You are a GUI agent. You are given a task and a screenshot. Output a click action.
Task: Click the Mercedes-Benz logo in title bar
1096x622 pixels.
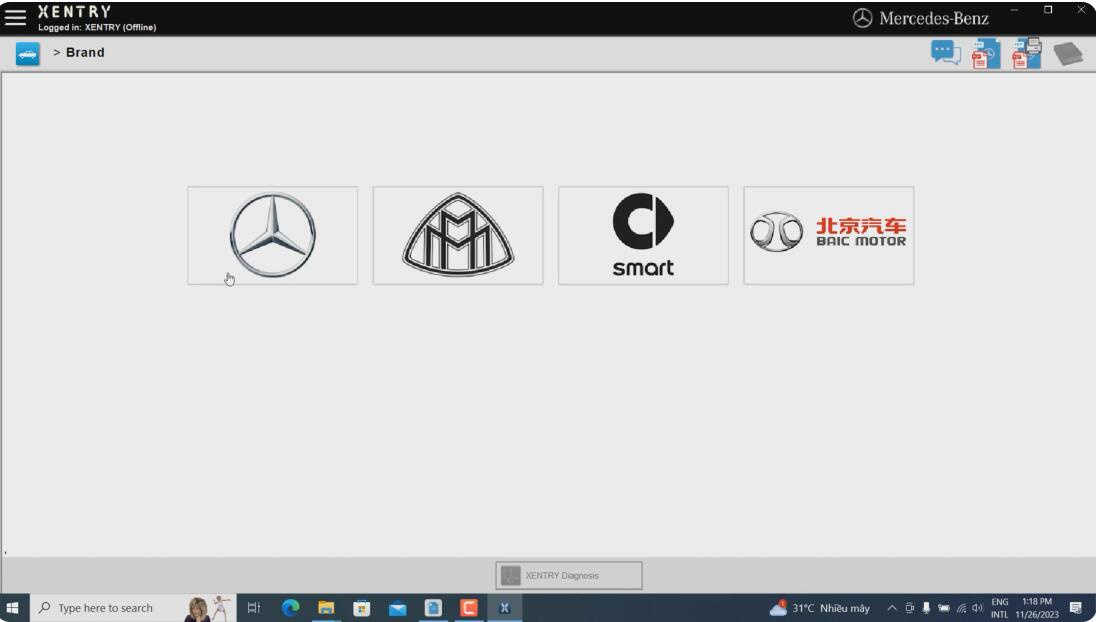point(921,18)
